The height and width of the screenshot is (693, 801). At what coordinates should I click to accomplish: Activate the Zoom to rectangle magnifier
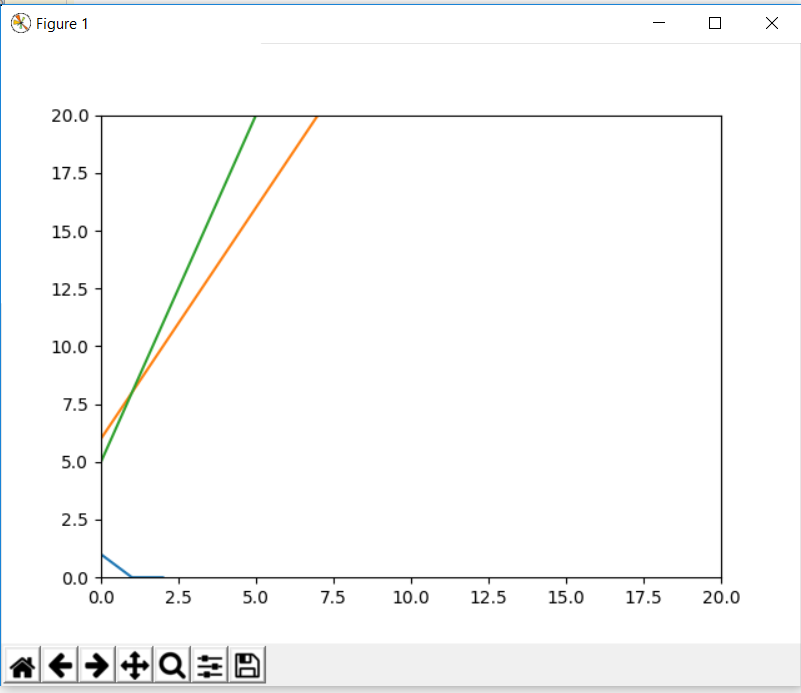pos(172,665)
